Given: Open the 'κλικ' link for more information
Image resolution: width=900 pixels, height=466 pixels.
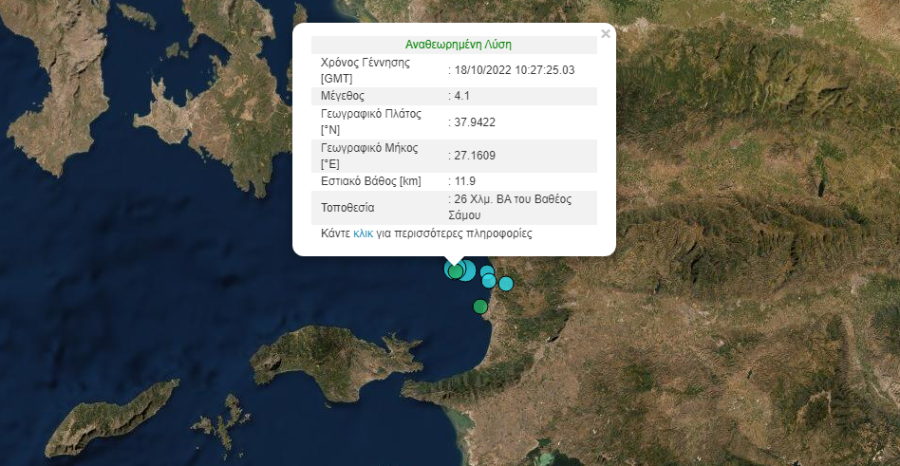Looking at the screenshot, I should (363, 234).
